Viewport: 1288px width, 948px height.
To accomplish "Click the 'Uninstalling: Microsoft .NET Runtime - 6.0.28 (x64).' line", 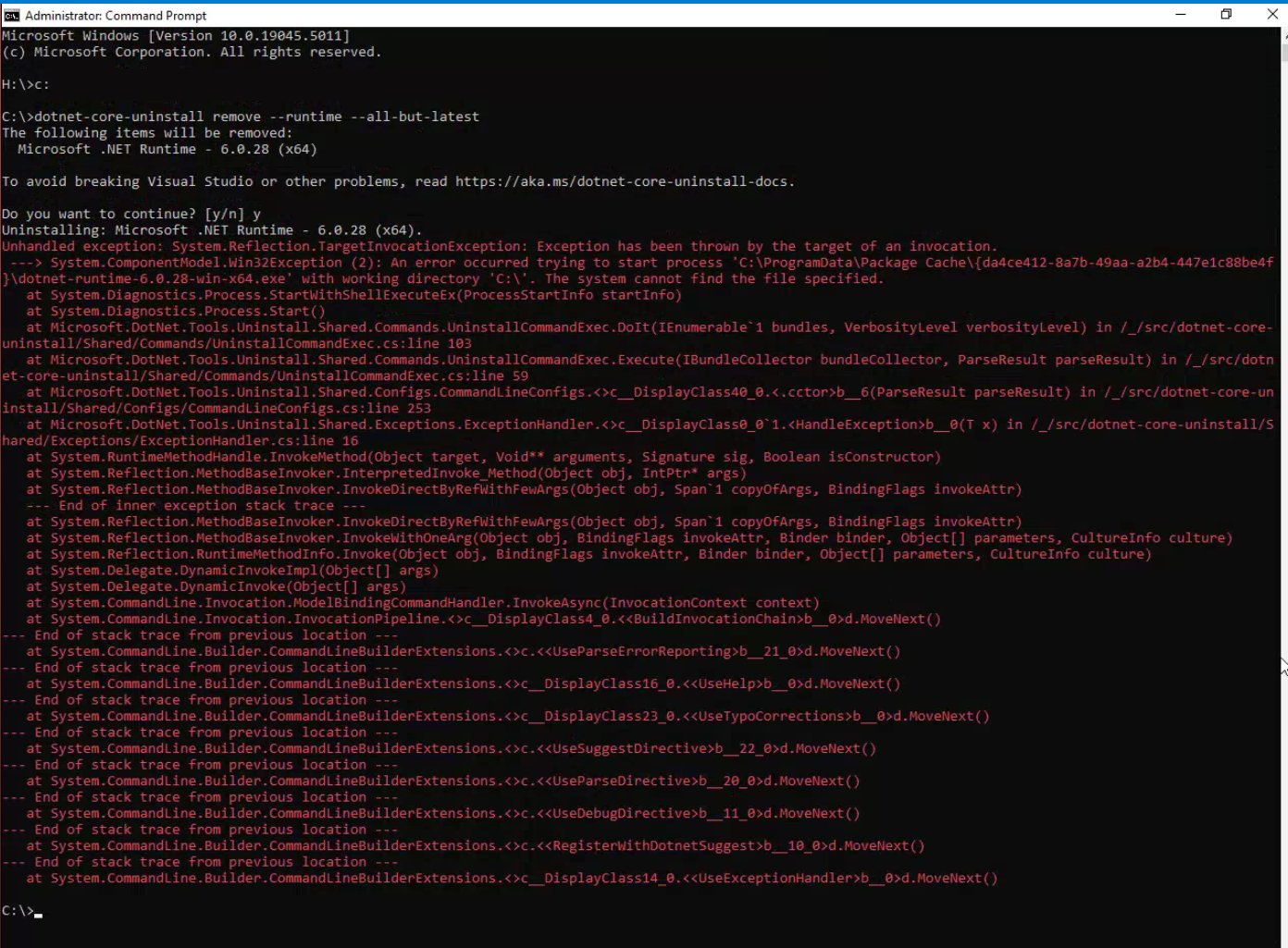I will click(x=212, y=230).
